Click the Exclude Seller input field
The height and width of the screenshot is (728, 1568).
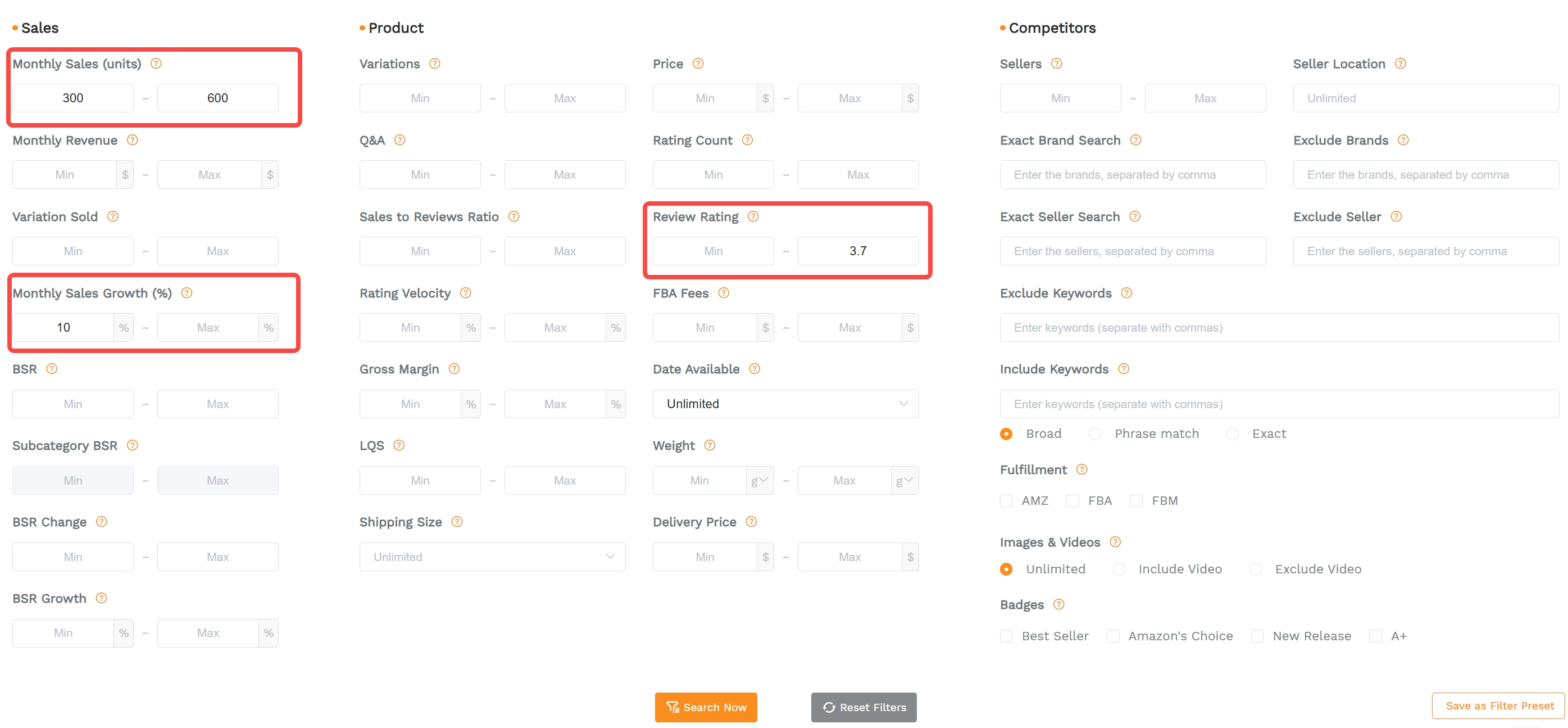[x=1426, y=251]
